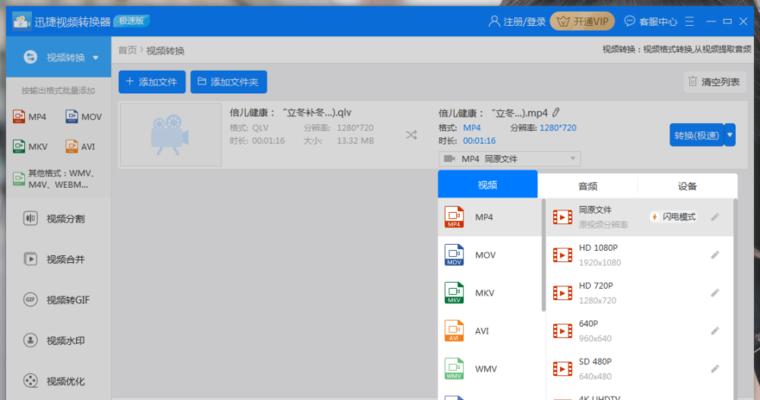The image size is (760, 400).
Task: Switch to the 音频 tab
Action: 588,186
